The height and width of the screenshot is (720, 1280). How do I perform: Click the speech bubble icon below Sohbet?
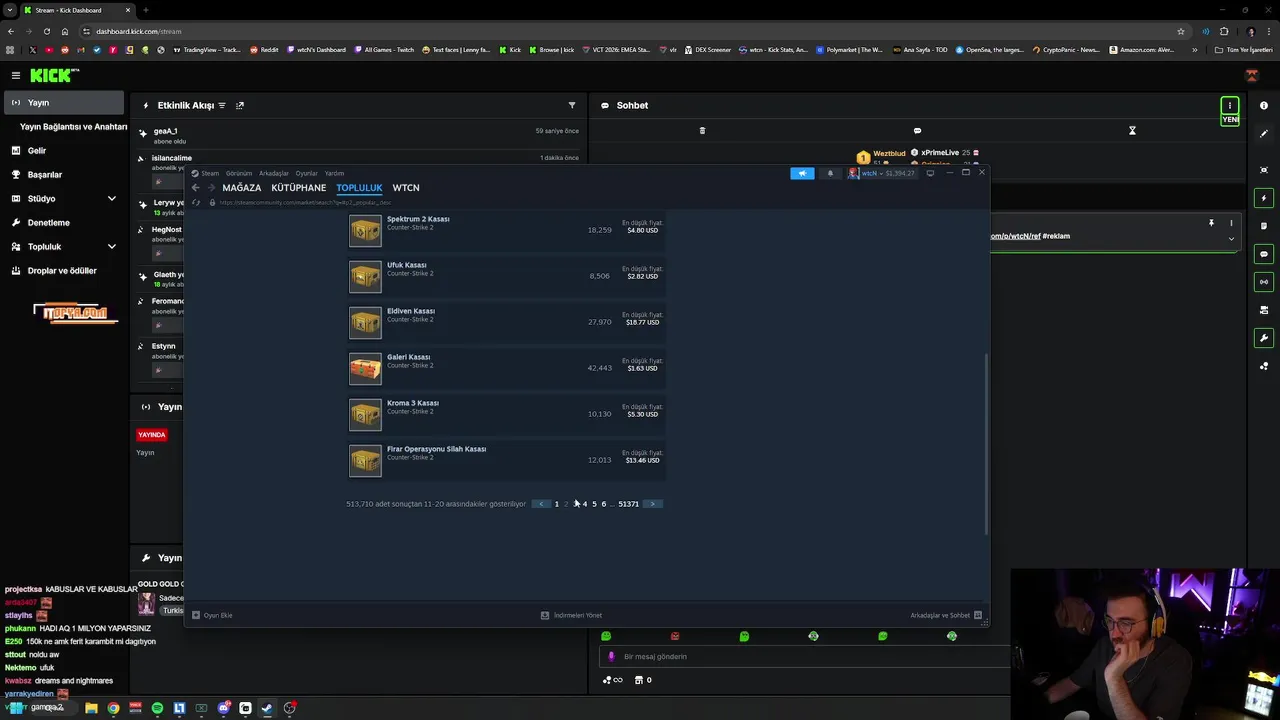click(x=917, y=131)
